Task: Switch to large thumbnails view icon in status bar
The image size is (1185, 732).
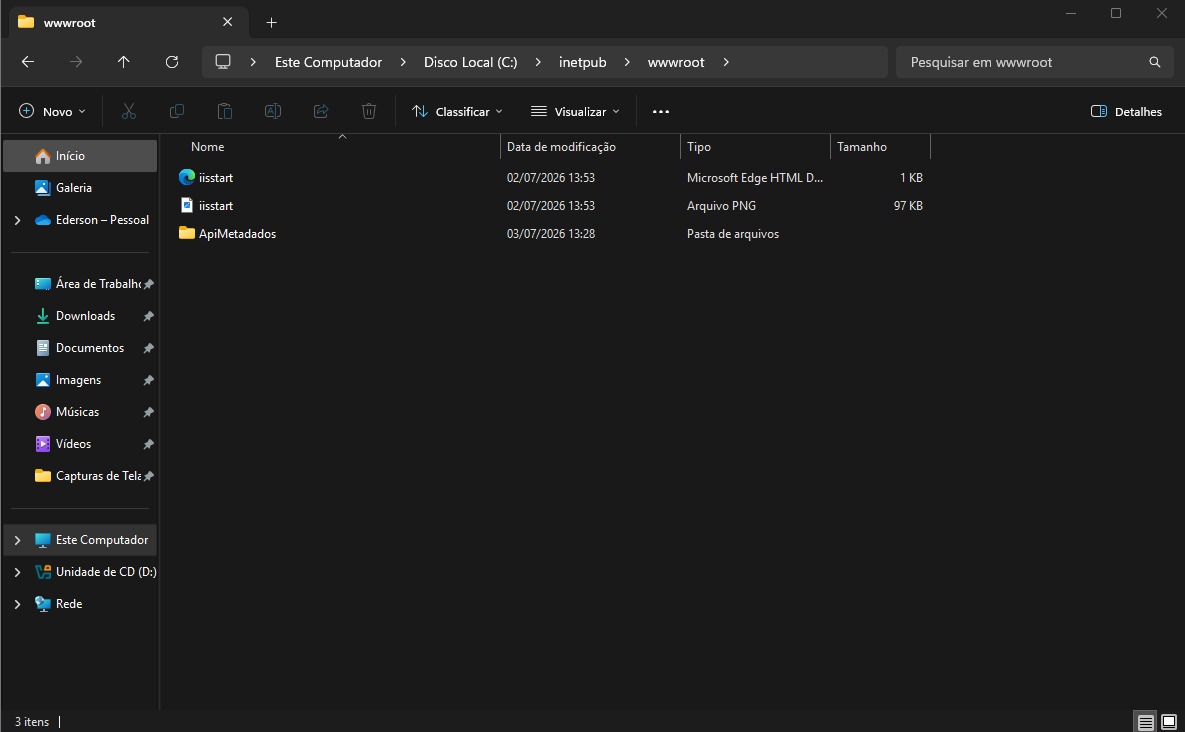Action: (1169, 722)
